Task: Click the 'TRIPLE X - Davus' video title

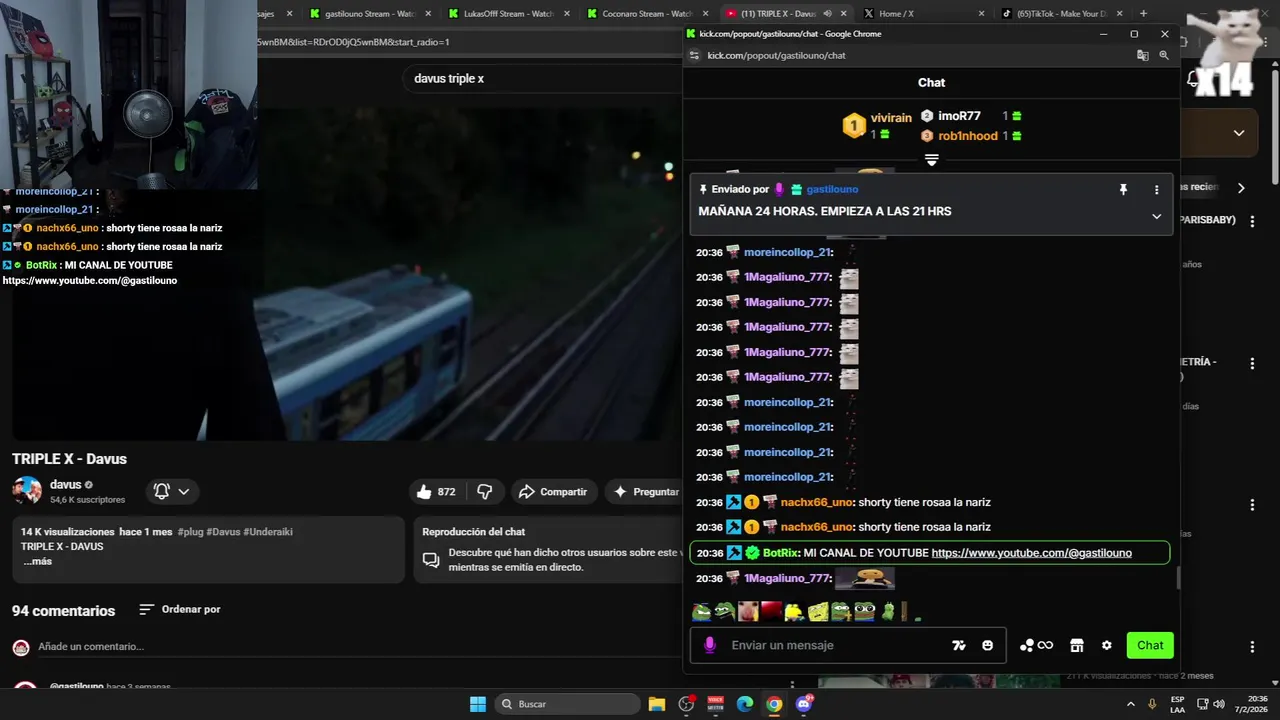Action: [x=69, y=459]
